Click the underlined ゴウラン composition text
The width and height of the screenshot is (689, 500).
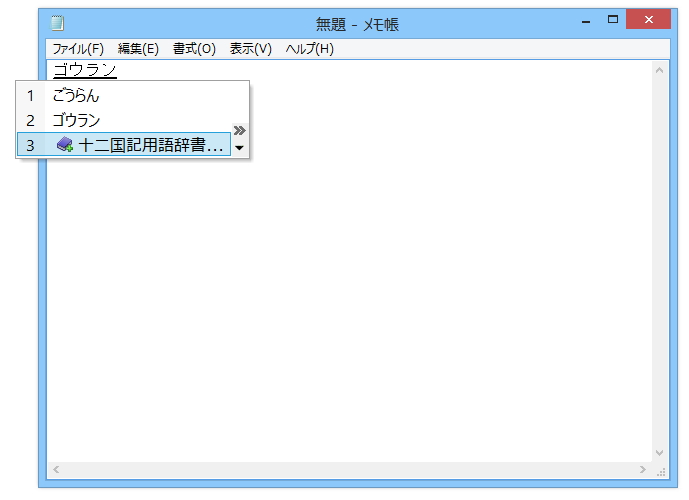[x=85, y=70]
